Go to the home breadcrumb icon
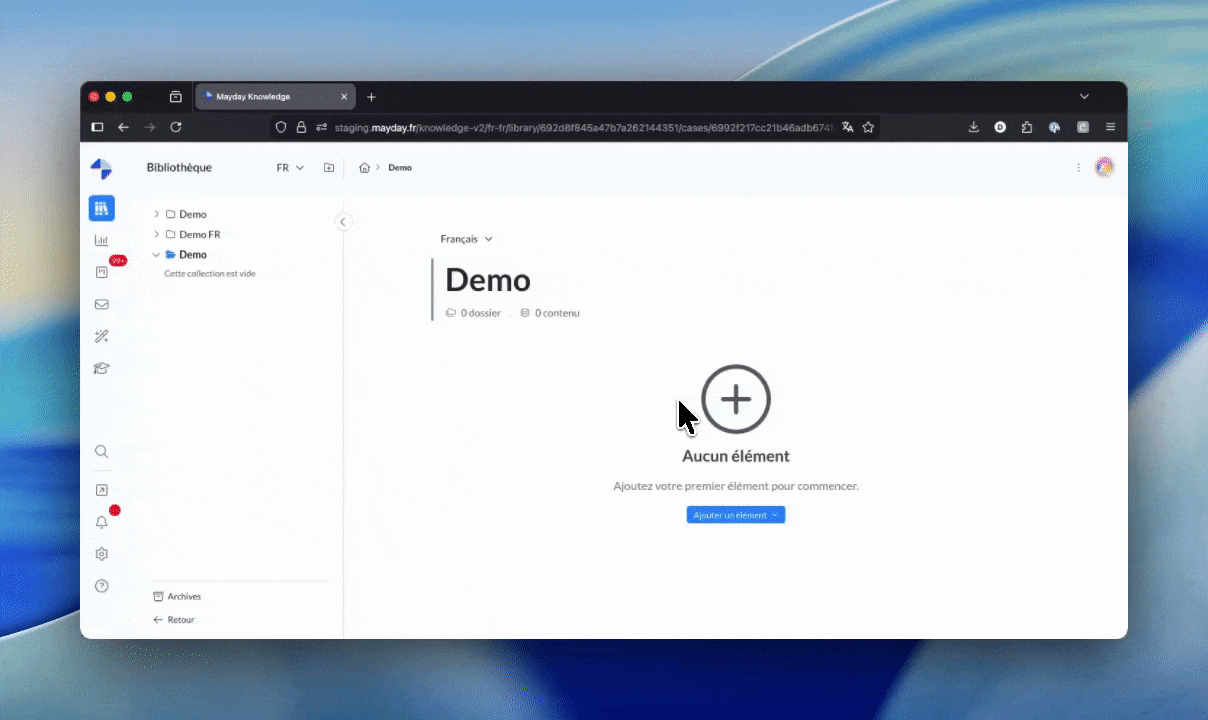Image resolution: width=1208 pixels, height=720 pixels. pos(364,168)
